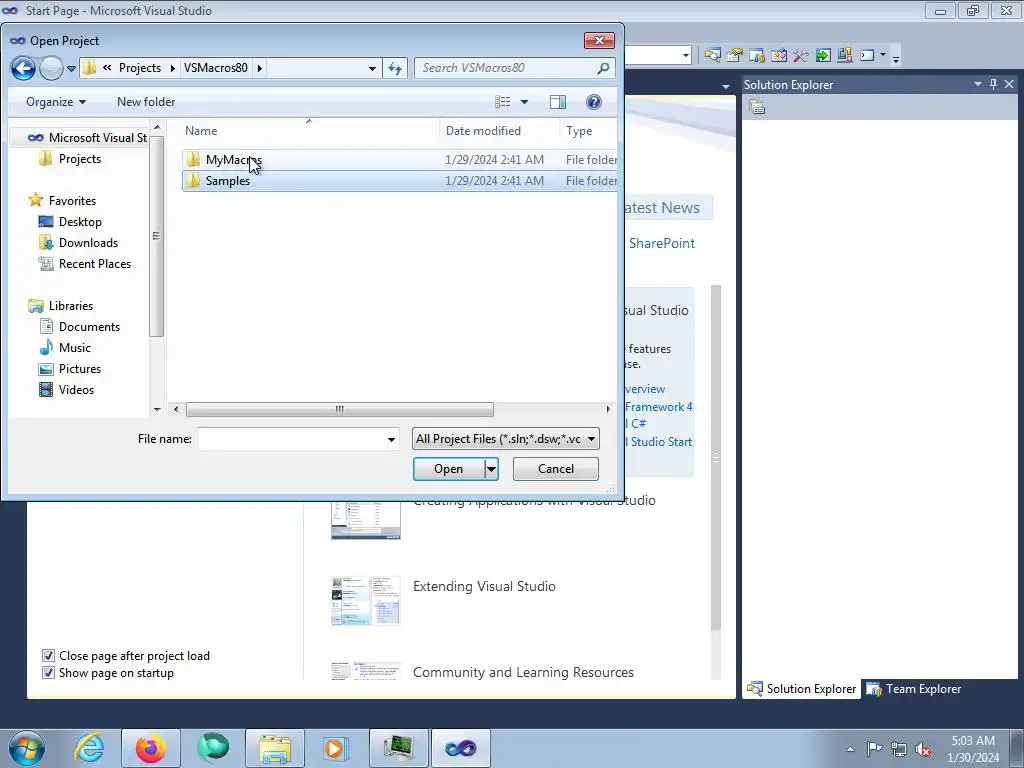Create a New folder
The image size is (1024, 768).
(146, 102)
